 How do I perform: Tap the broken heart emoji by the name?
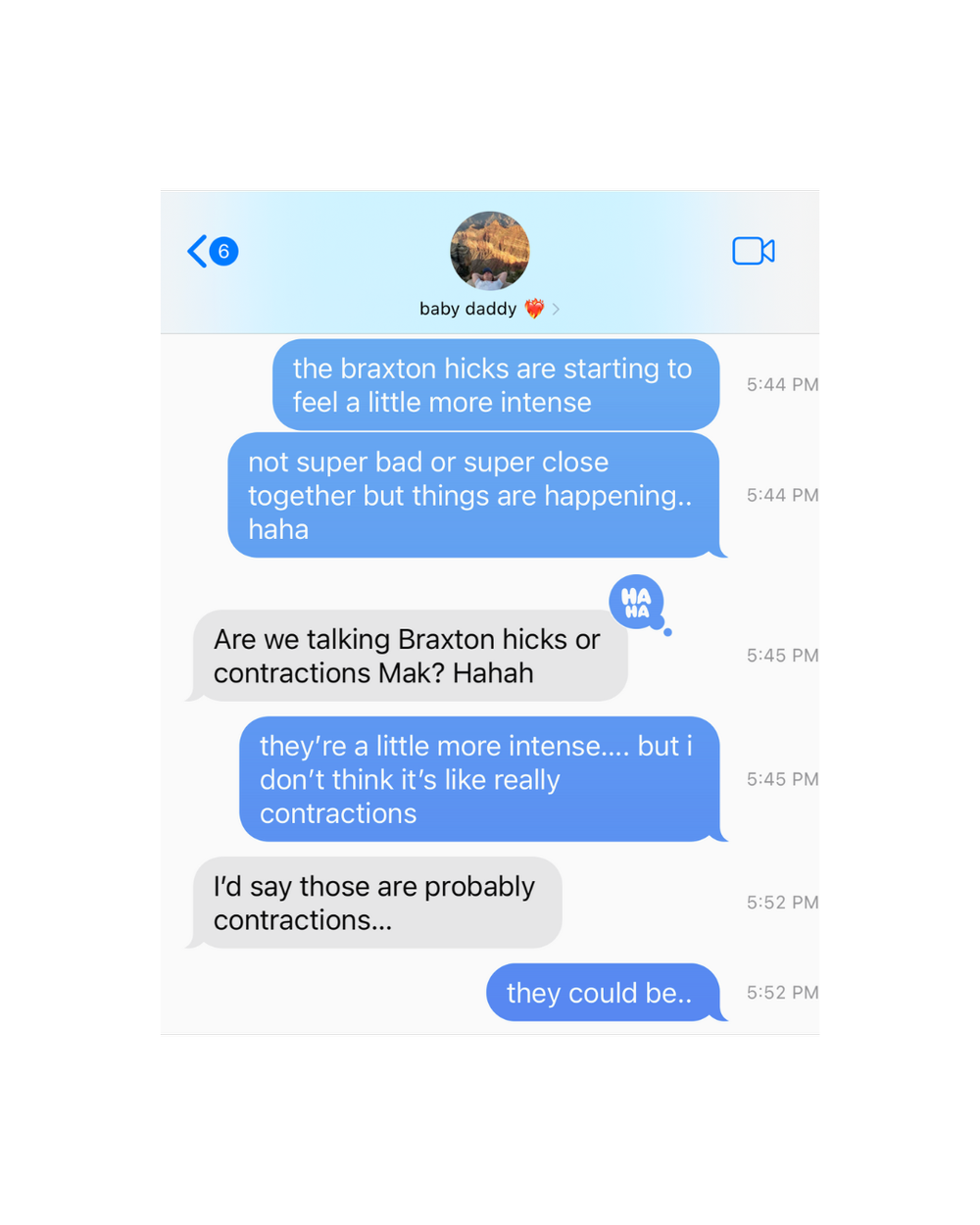(x=534, y=309)
